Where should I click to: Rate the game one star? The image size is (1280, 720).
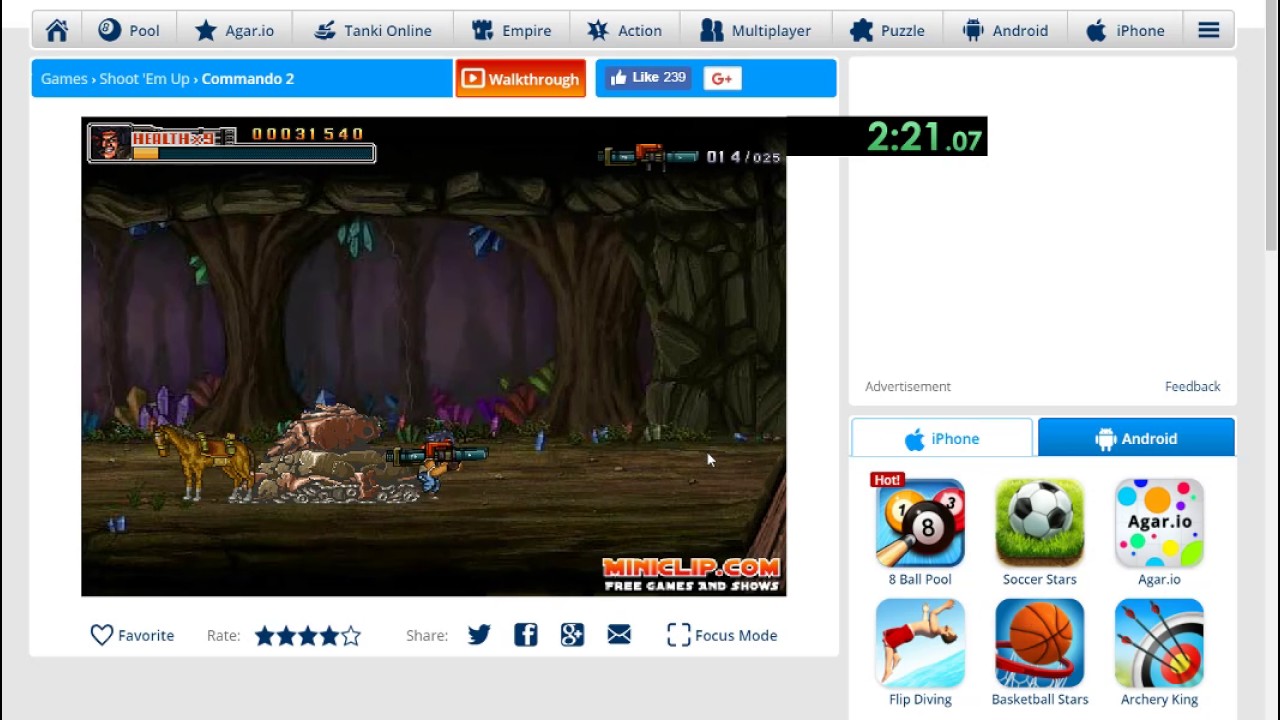265,635
